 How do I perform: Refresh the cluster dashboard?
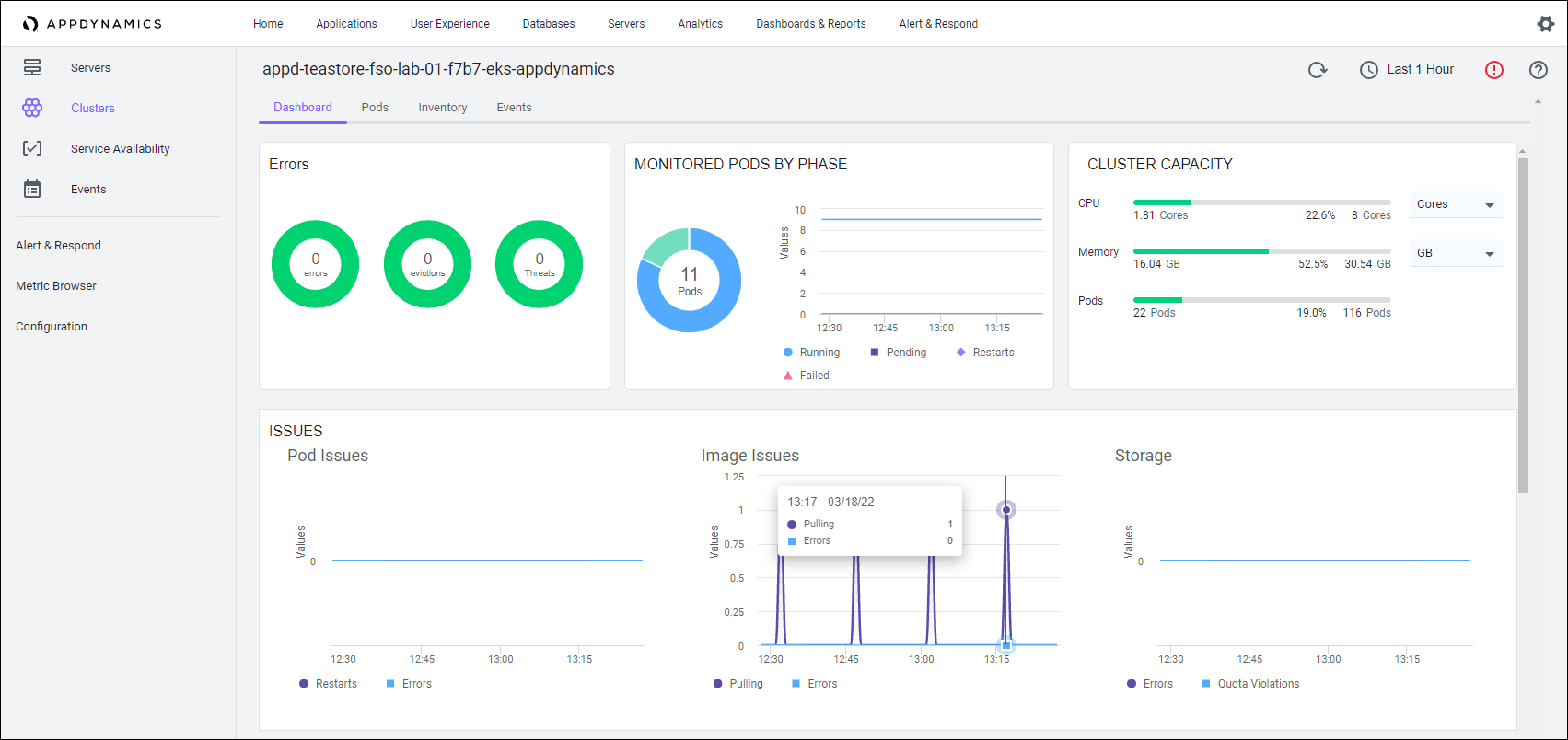[x=1318, y=70]
